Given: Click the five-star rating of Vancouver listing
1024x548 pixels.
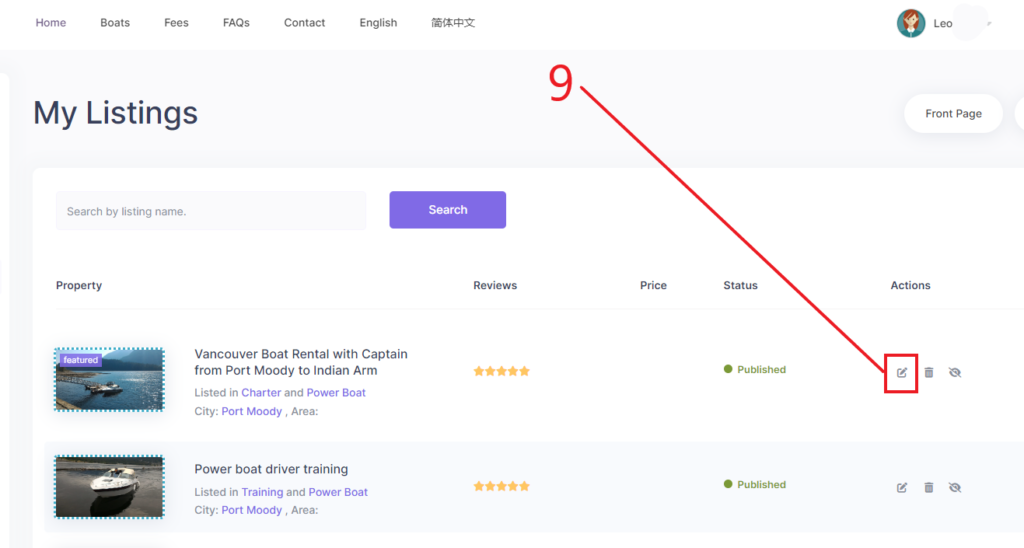Looking at the screenshot, I should click(501, 371).
